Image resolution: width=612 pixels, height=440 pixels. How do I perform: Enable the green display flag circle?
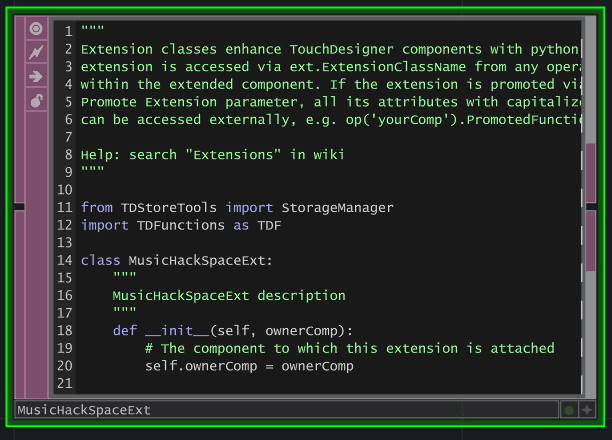(569, 410)
